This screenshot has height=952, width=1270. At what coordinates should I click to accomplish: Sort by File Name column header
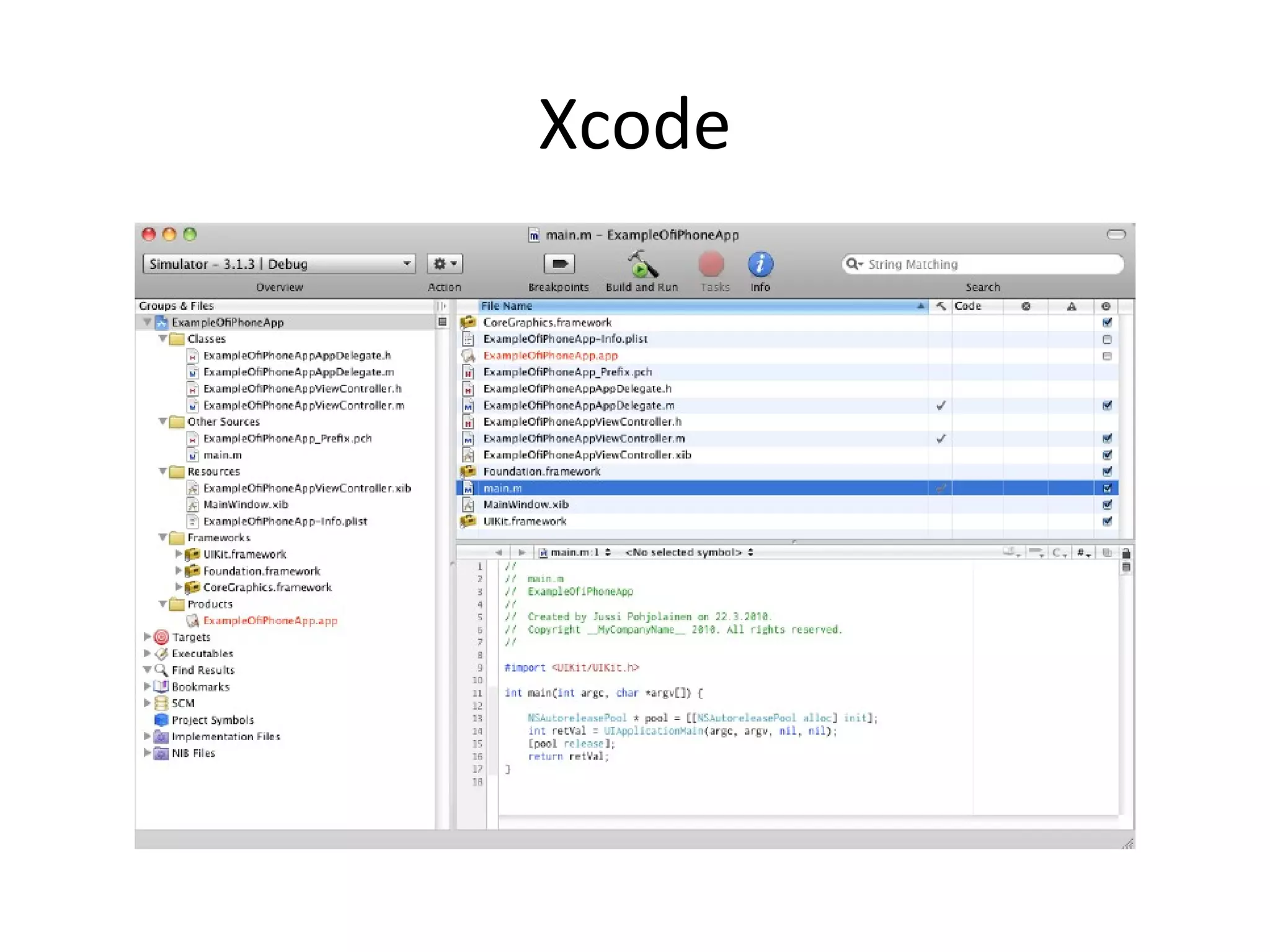702,306
